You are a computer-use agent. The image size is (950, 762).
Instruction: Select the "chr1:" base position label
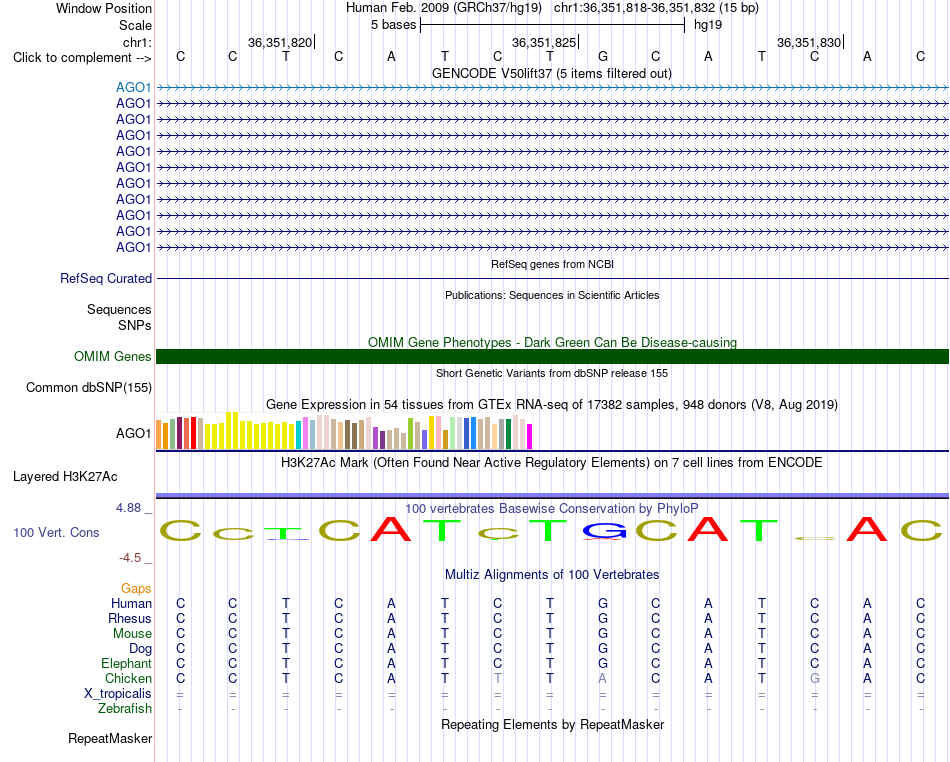(x=137, y=42)
